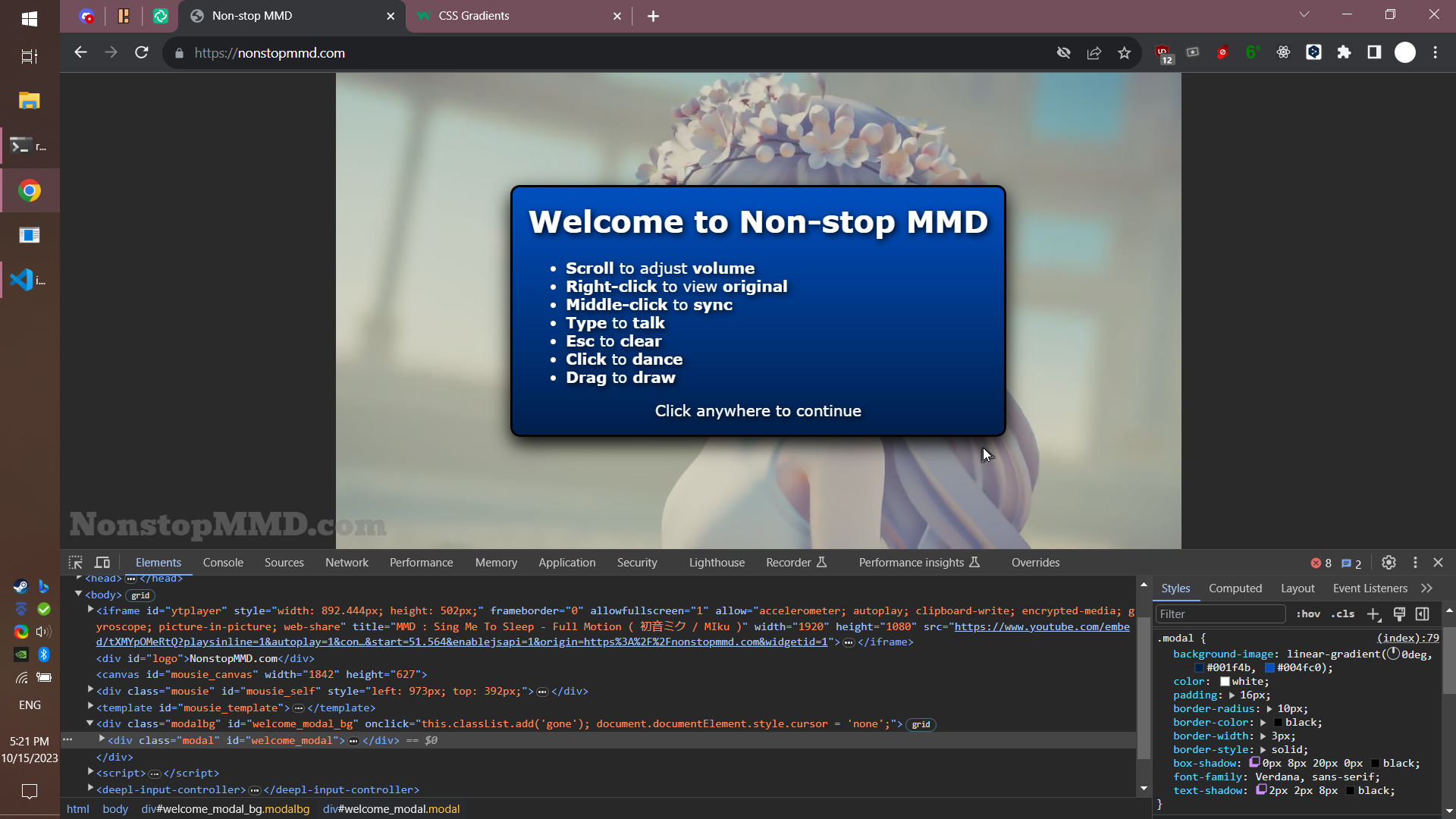Toggle computed styles sidebar icon
This screenshot has height=819, width=1456.
pos(1423,614)
